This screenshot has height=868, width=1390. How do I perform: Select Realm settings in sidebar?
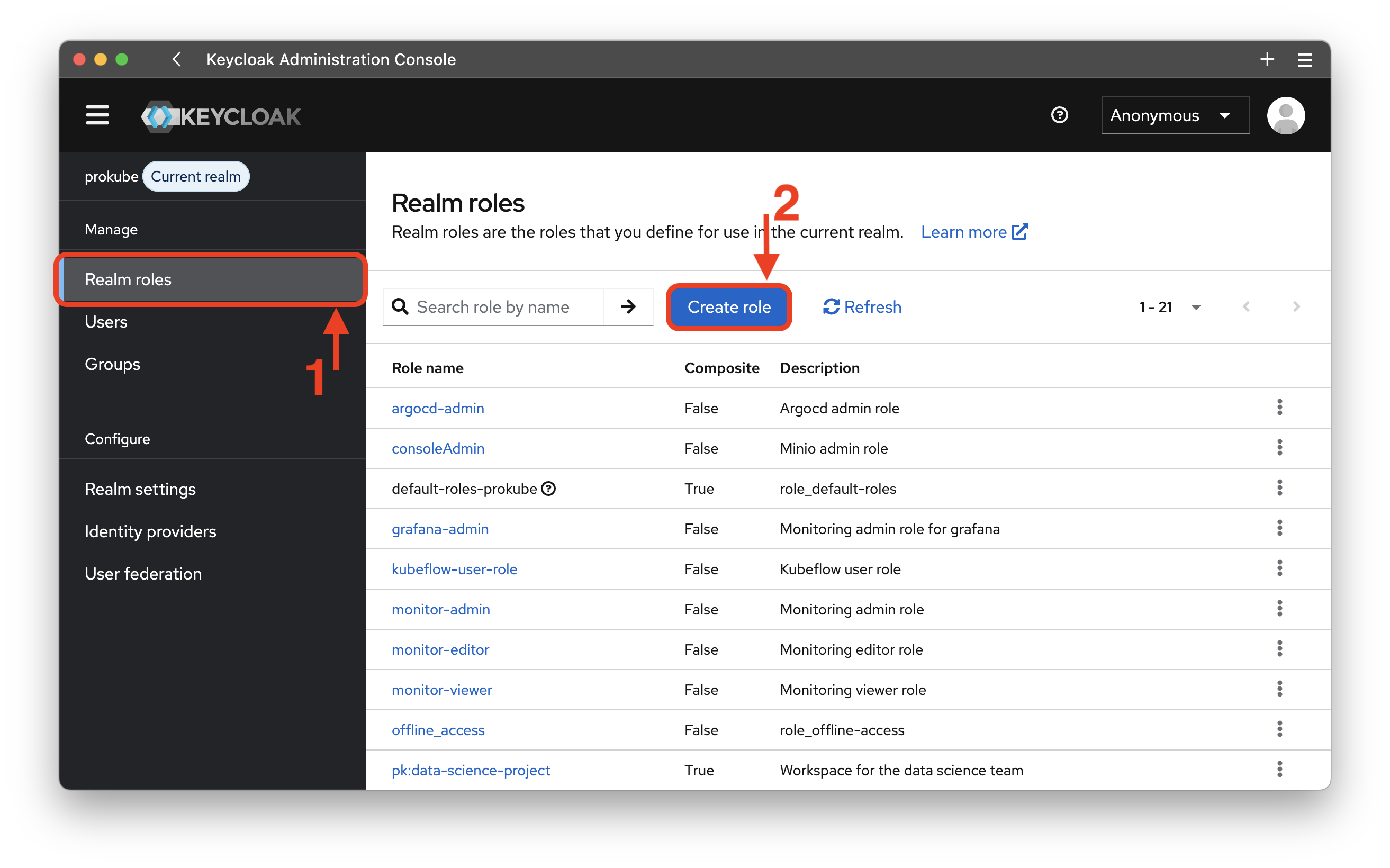tap(140, 489)
